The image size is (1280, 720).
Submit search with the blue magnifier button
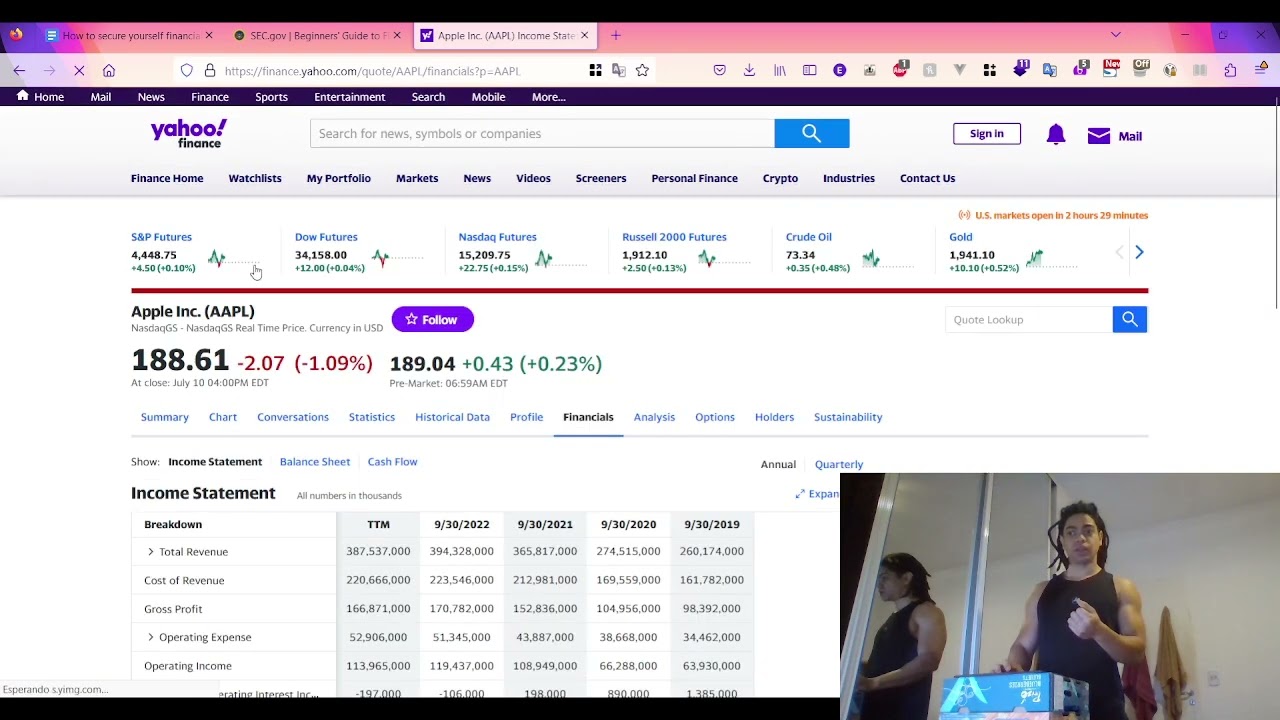812,133
